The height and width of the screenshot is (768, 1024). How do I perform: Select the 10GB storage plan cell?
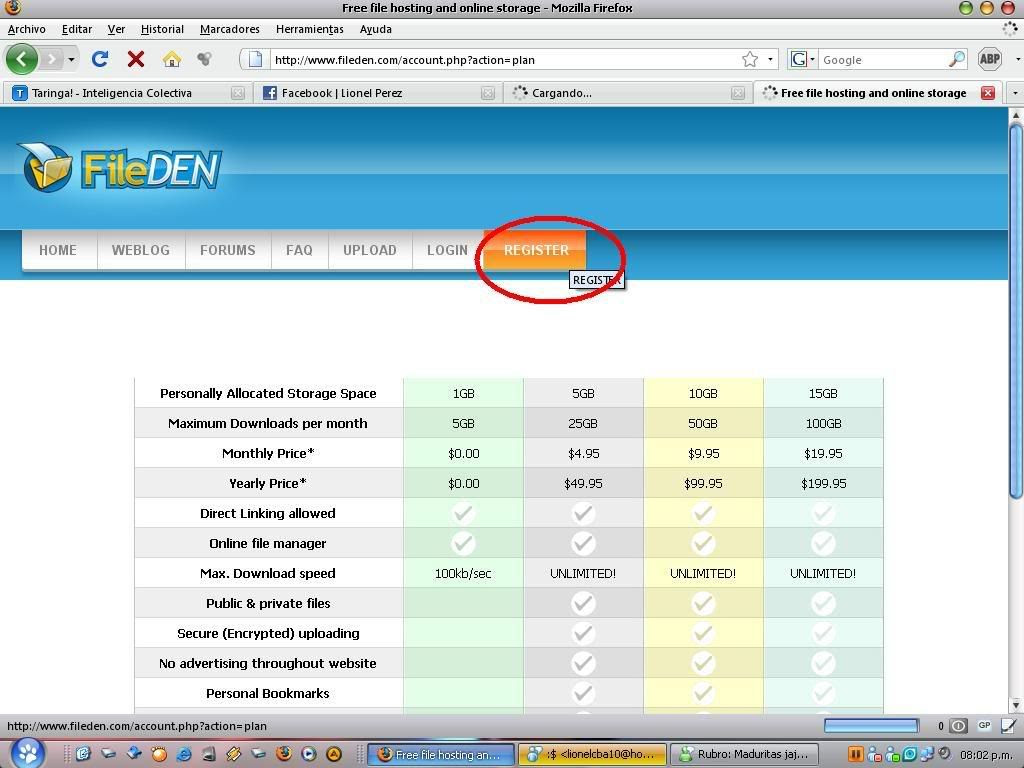click(703, 393)
